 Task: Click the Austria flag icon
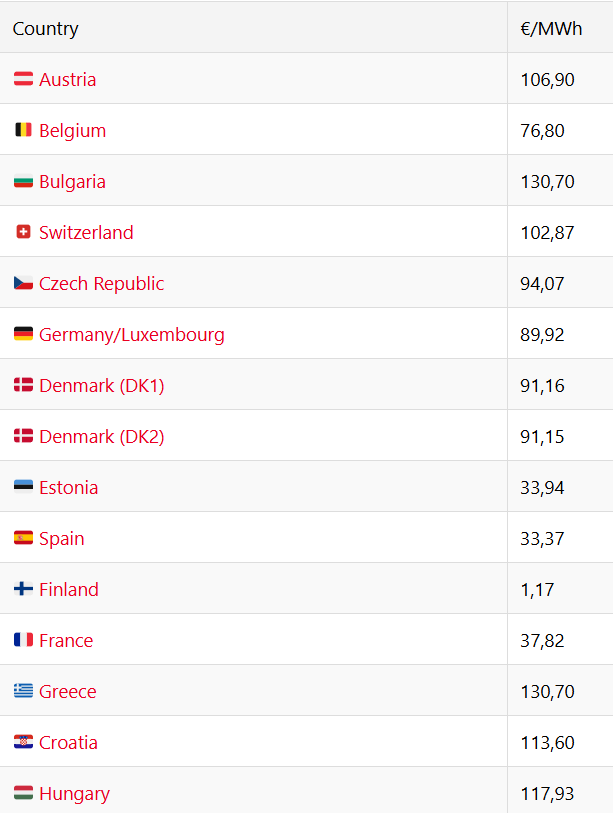pos(23,79)
